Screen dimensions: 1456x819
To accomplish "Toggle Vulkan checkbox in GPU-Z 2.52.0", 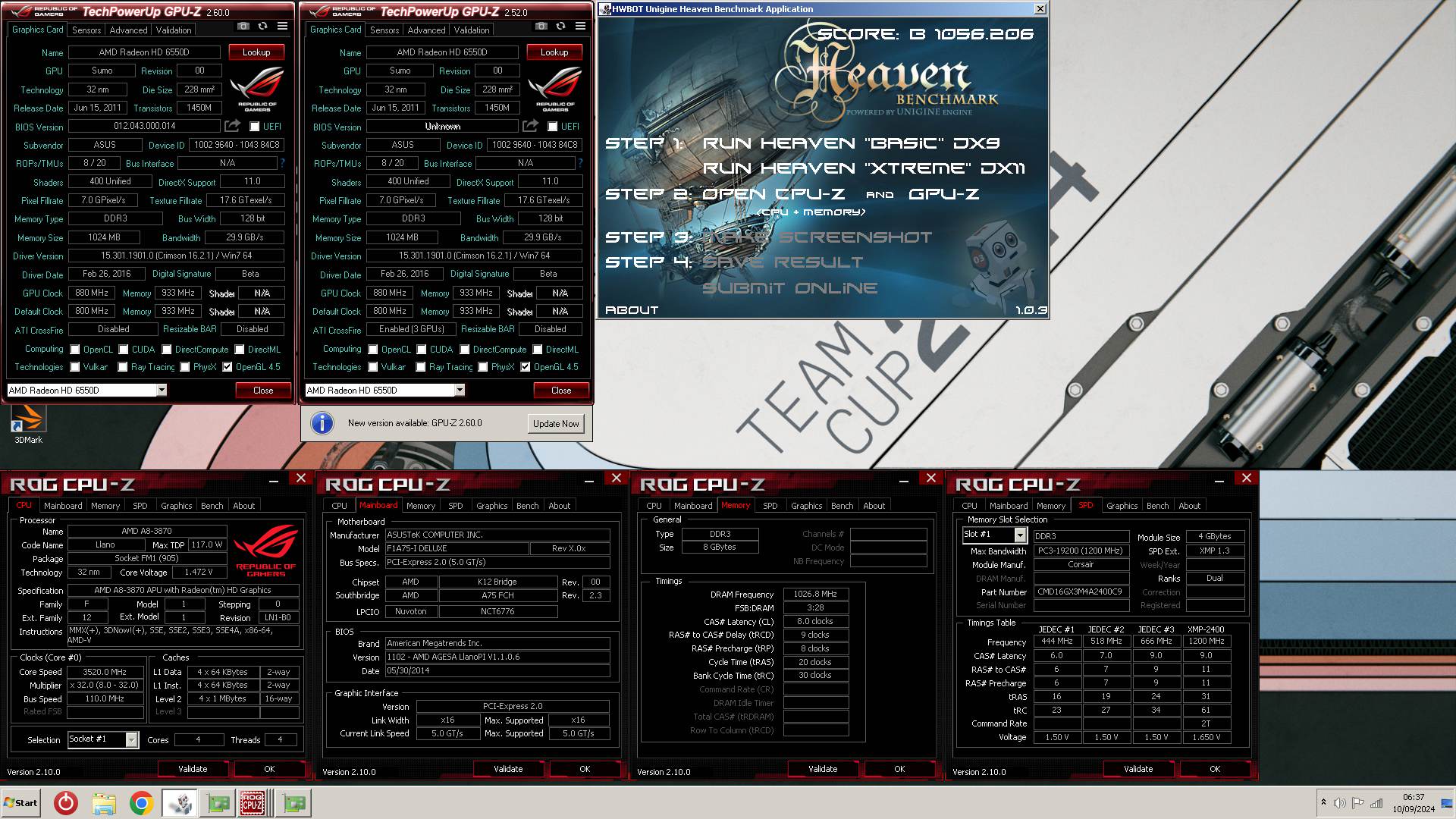I will tap(373, 367).
